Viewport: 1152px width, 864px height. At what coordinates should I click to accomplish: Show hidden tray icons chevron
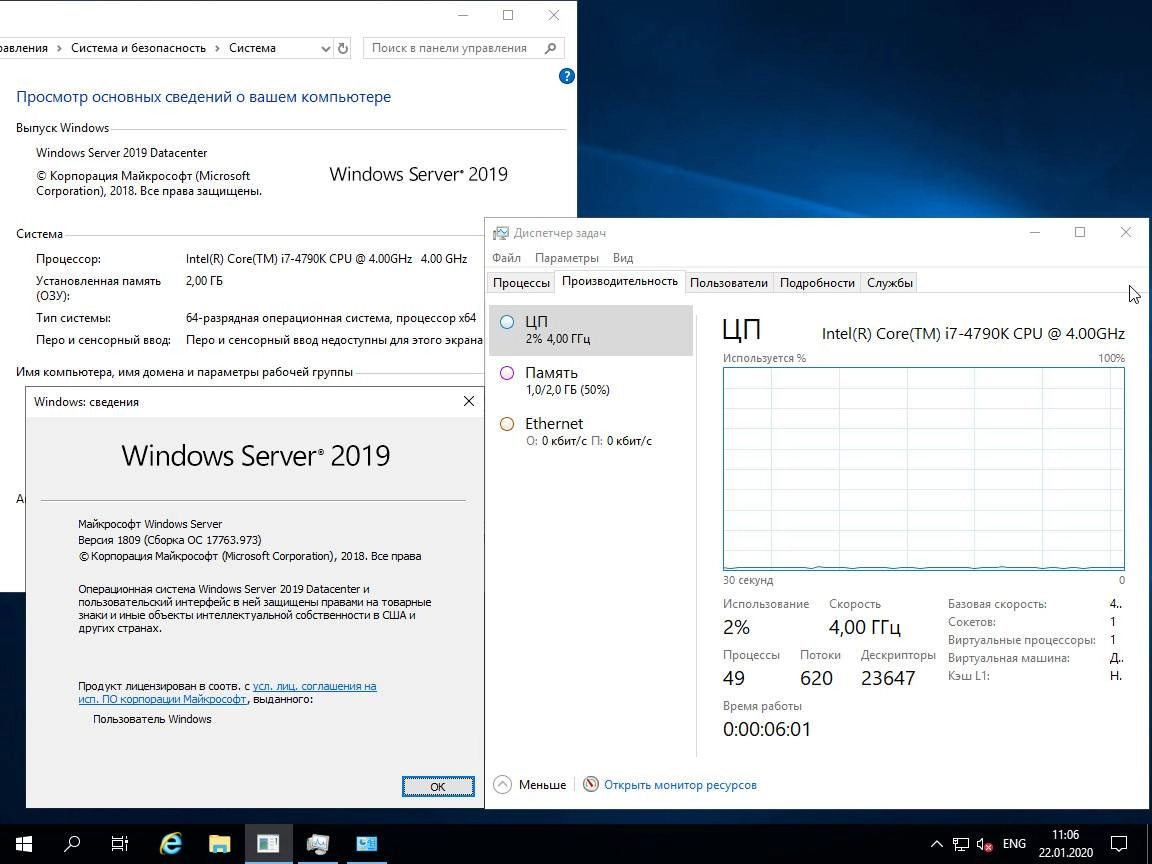(x=936, y=843)
